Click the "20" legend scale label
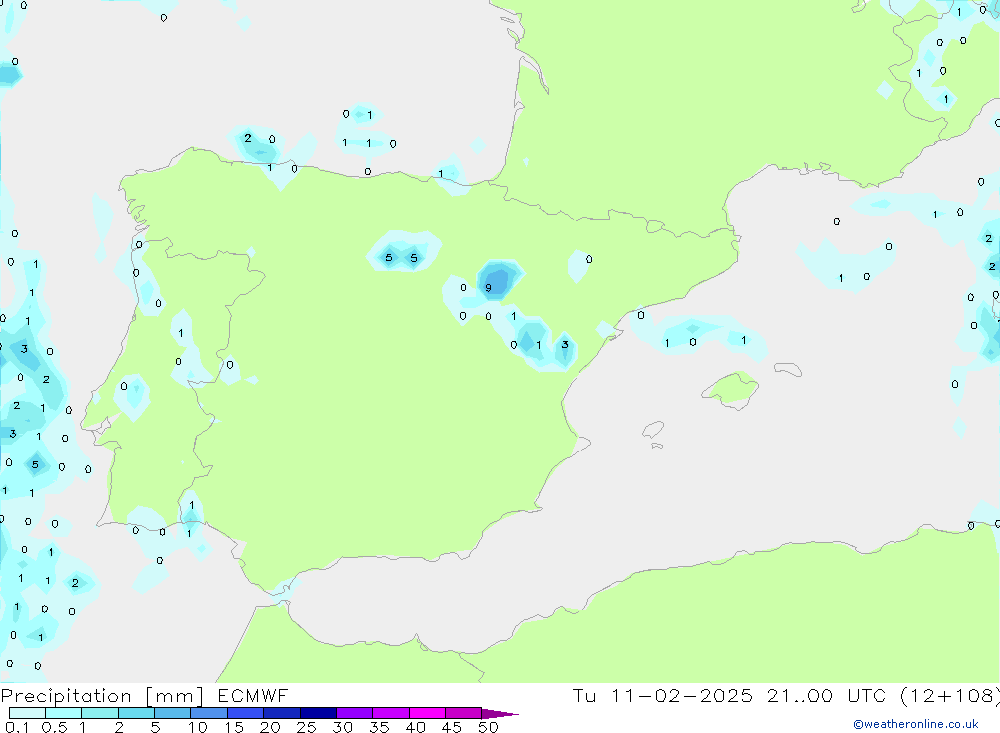 [270, 727]
